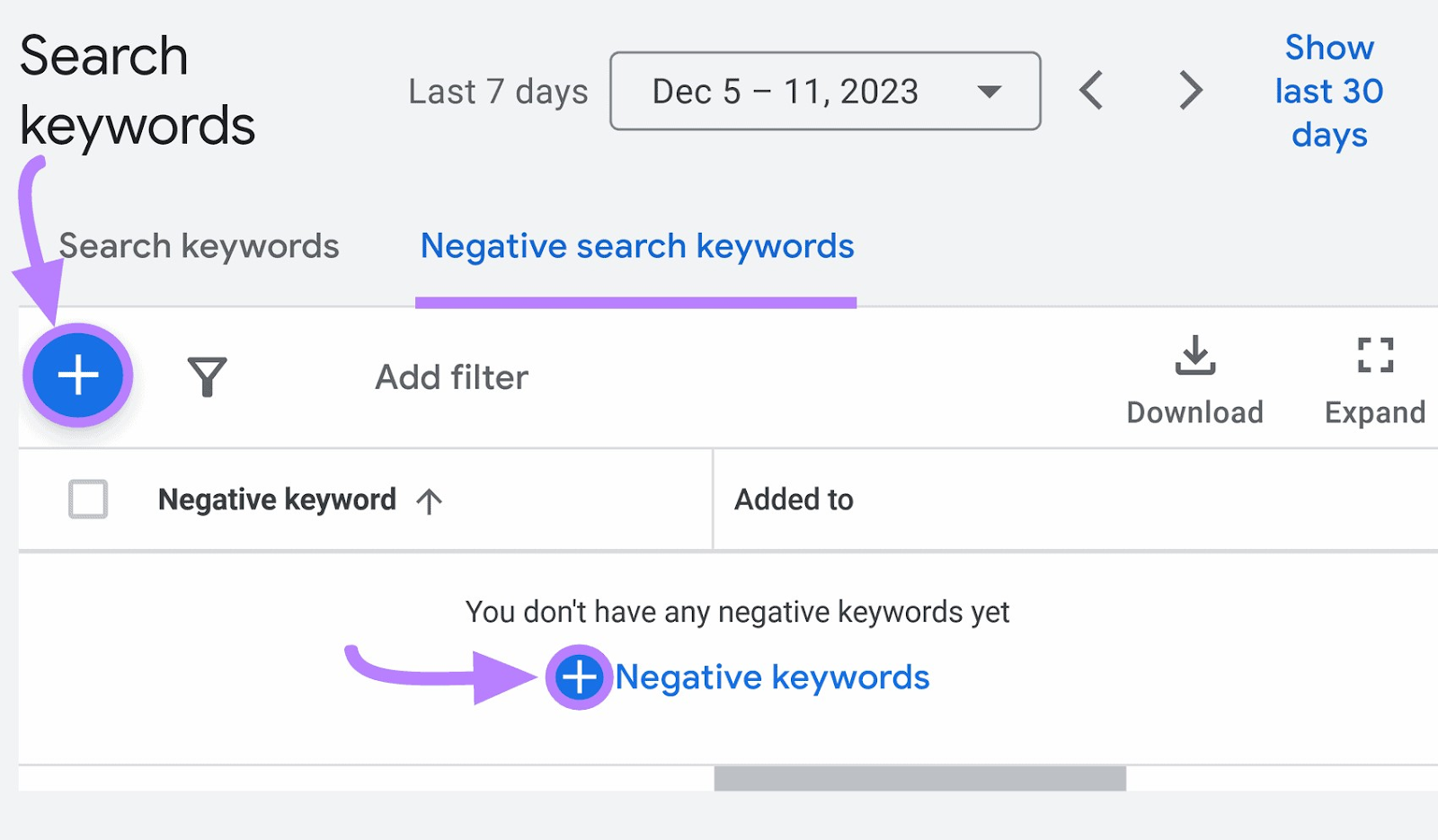1438x840 pixels.
Task: Expand the date selector caret arrow
Action: (990, 93)
